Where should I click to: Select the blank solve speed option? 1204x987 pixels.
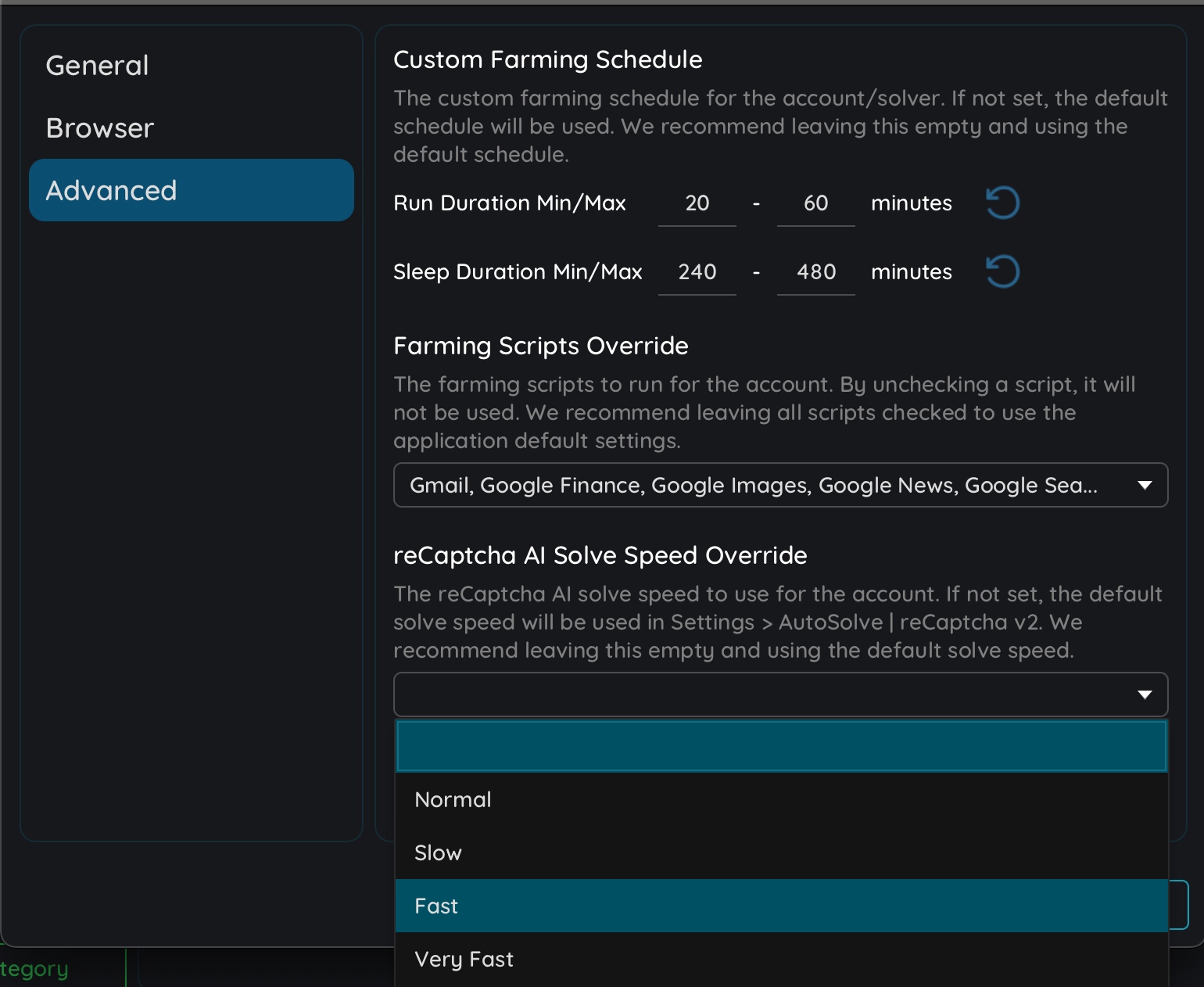780,745
